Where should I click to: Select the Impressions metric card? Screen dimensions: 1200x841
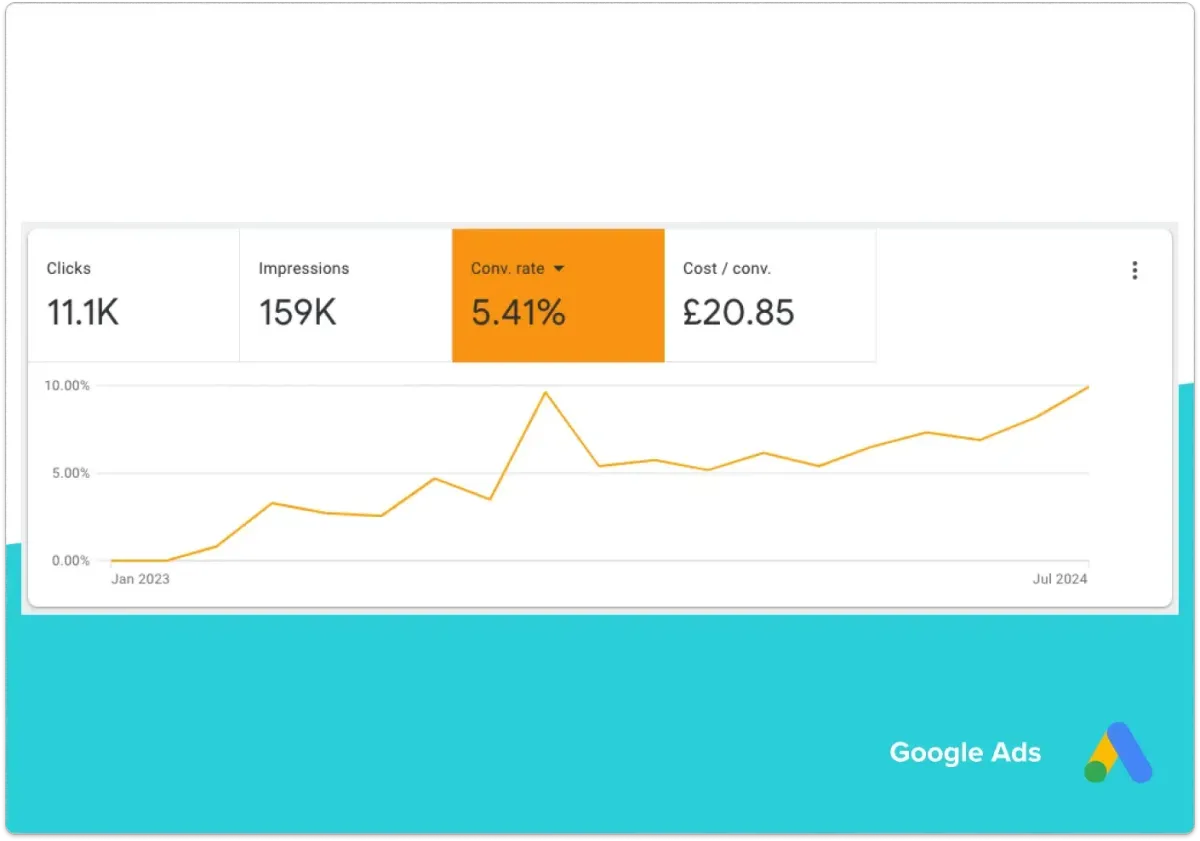(x=346, y=295)
